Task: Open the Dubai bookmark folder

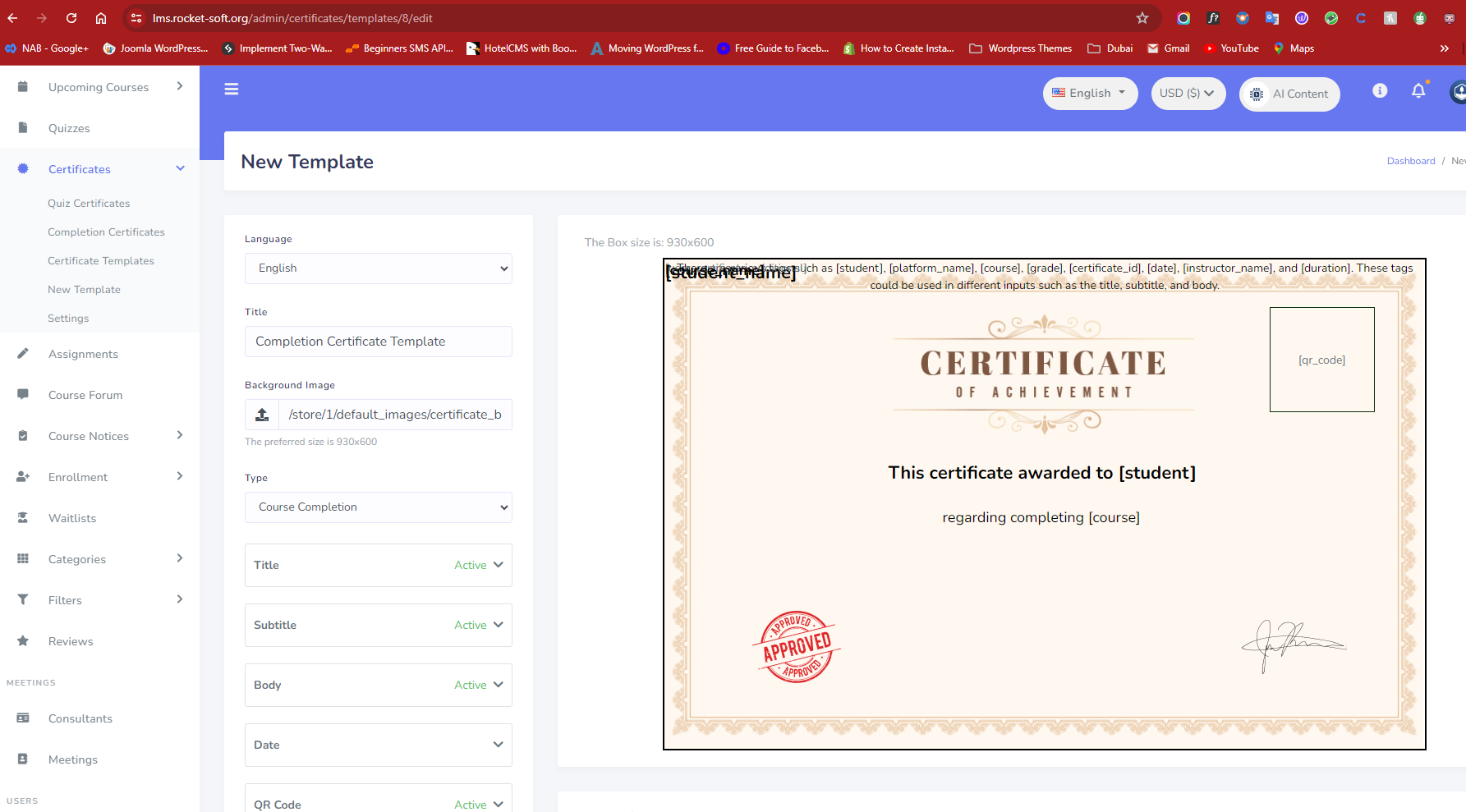Action: pyautogui.click(x=1110, y=48)
